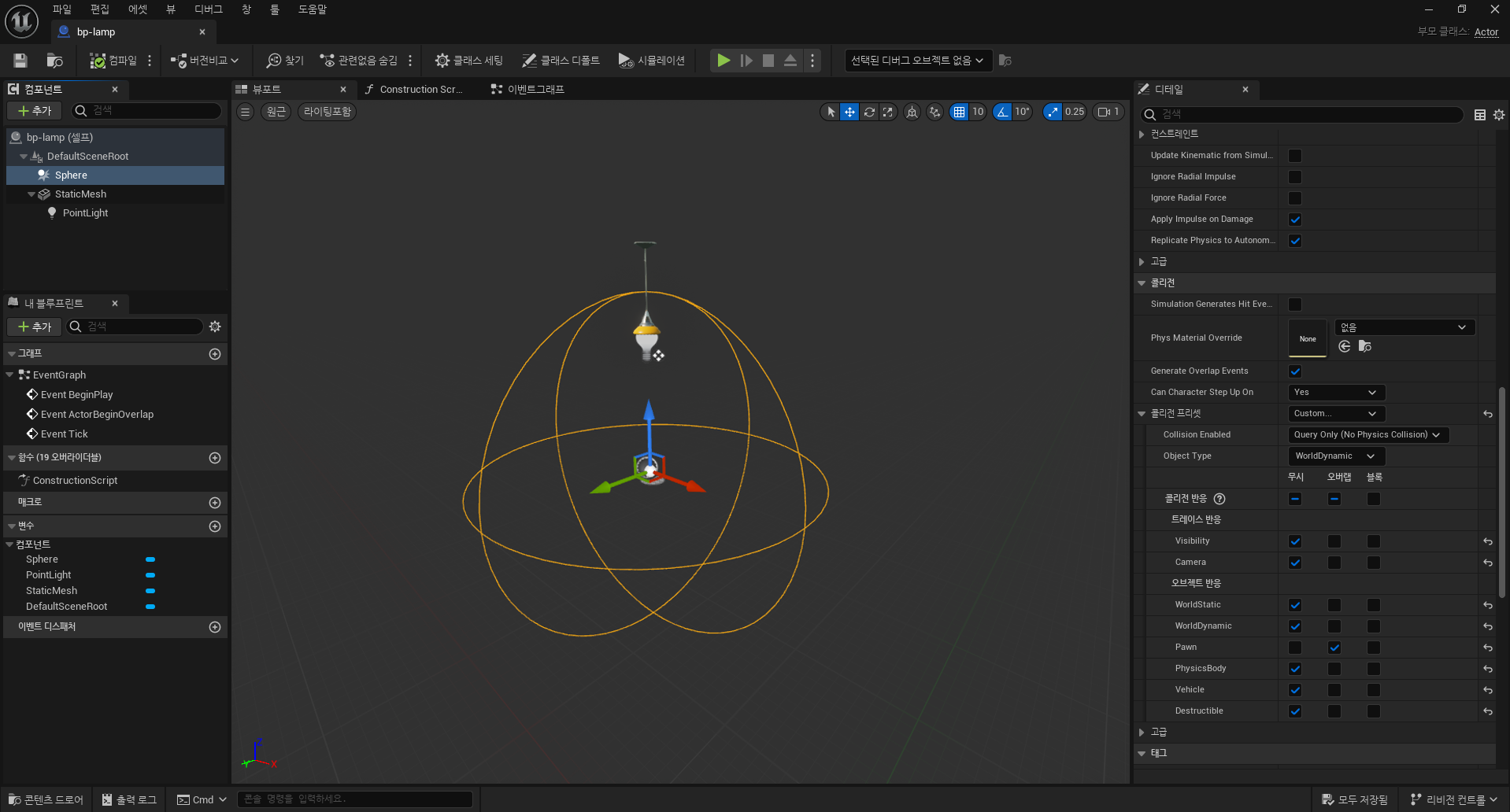Add a new component in Components panel
This screenshot has height=812, width=1510.
[35, 111]
